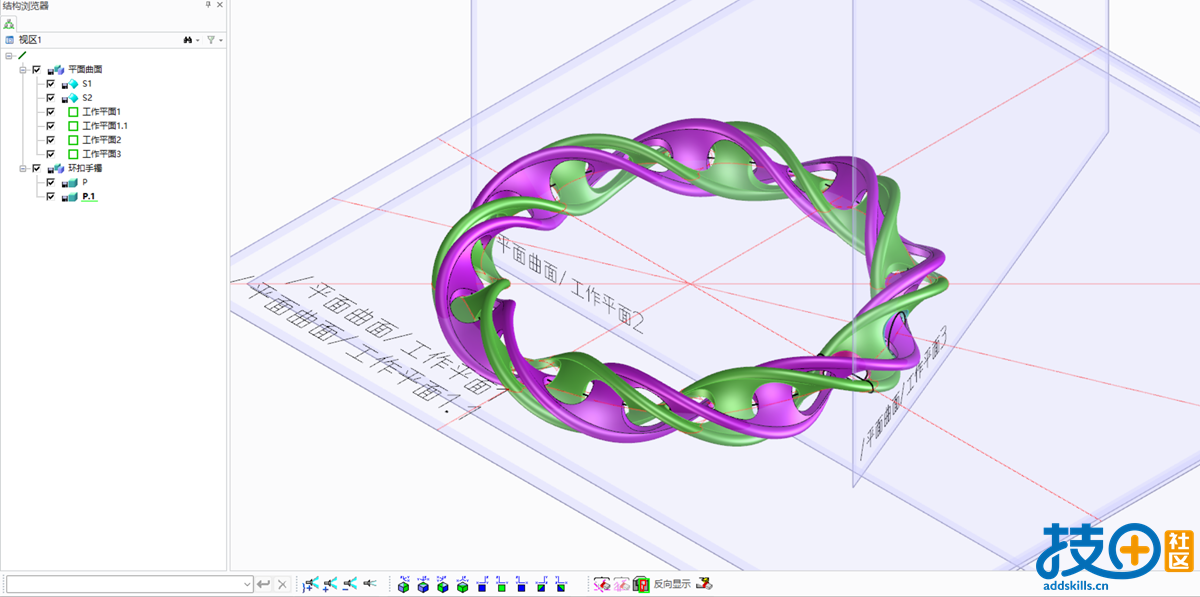Toggle the 工作平面1.1 checkbox
Screen dimensions: 1200x597
(50, 126)
